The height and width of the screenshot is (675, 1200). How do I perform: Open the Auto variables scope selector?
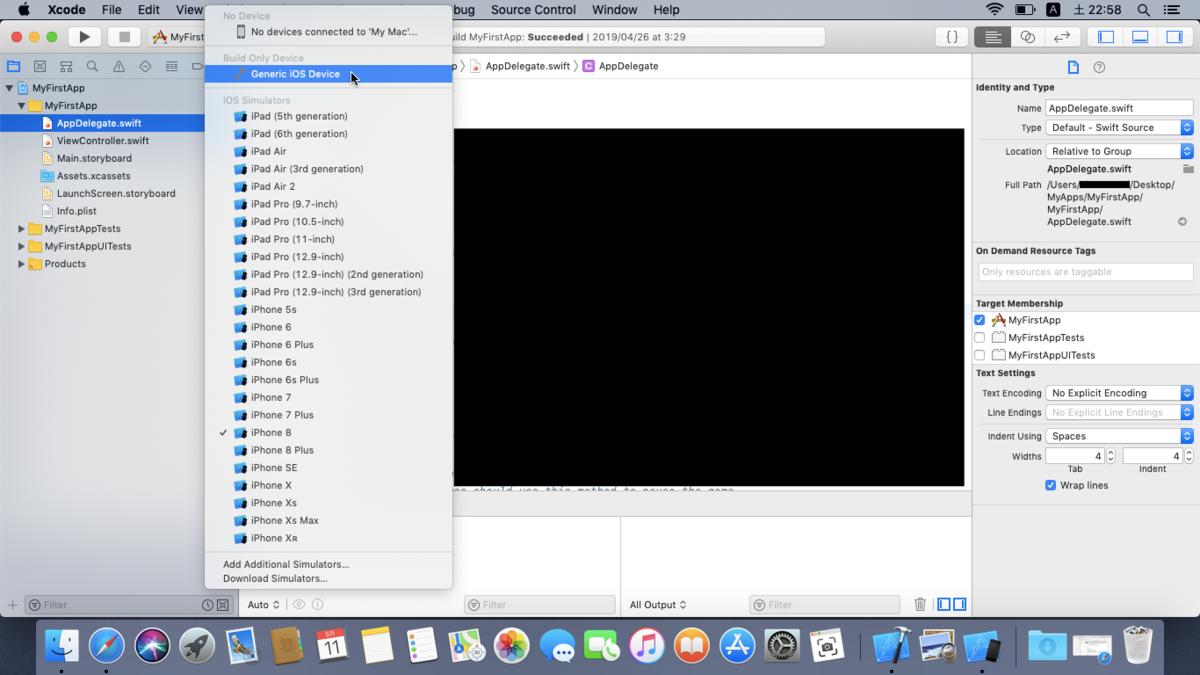coord(263,604)
